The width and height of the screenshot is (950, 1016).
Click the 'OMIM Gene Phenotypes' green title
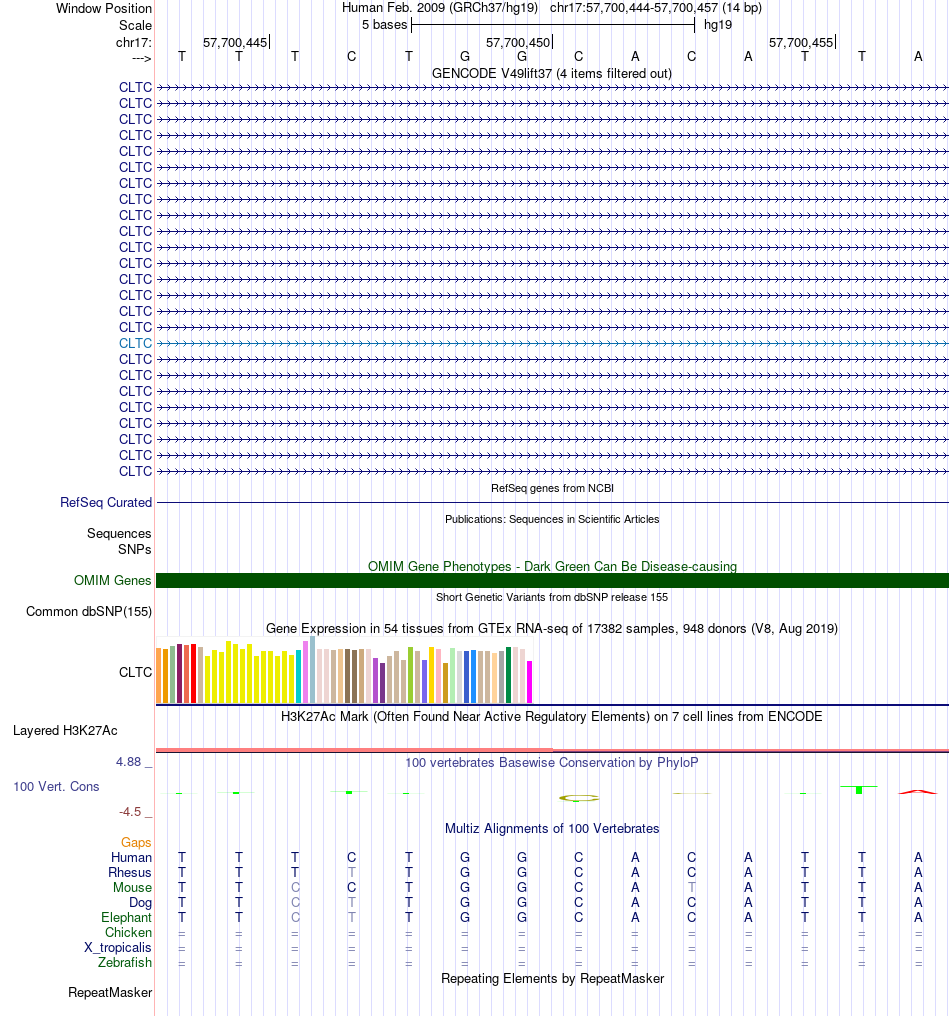552,566
